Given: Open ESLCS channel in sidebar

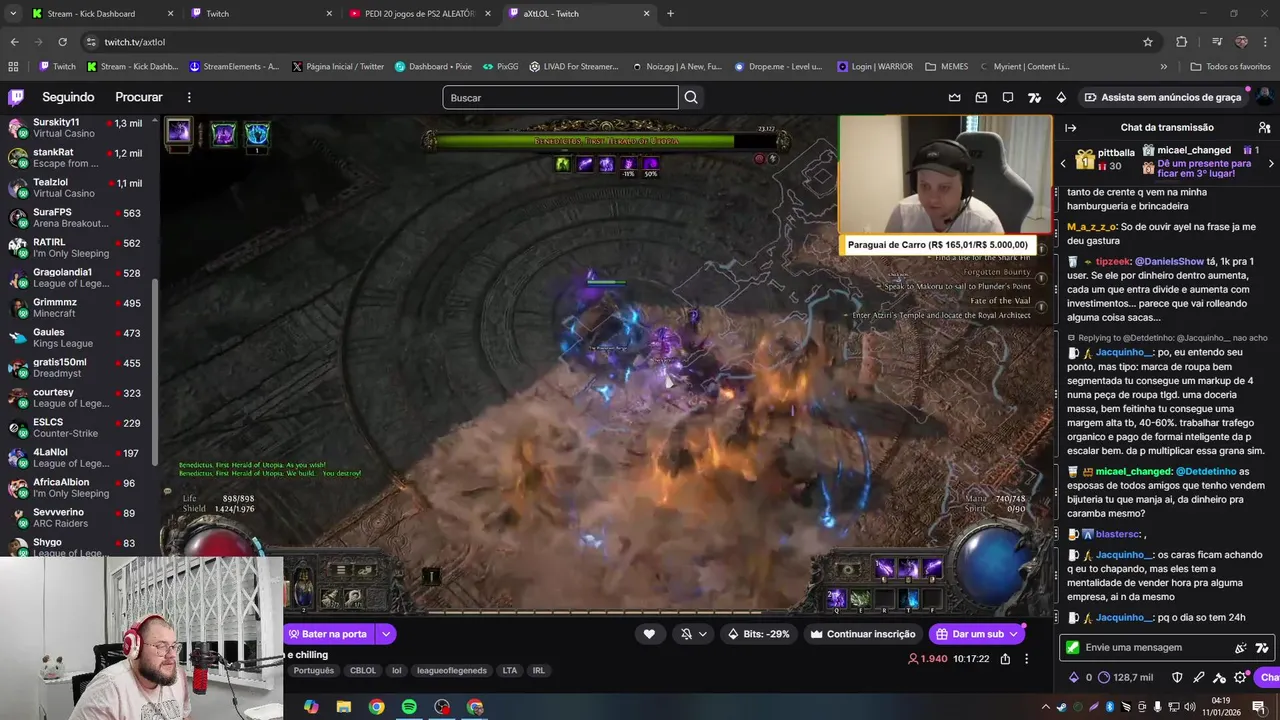Looking at the screenshot, I should pos(78,428).
